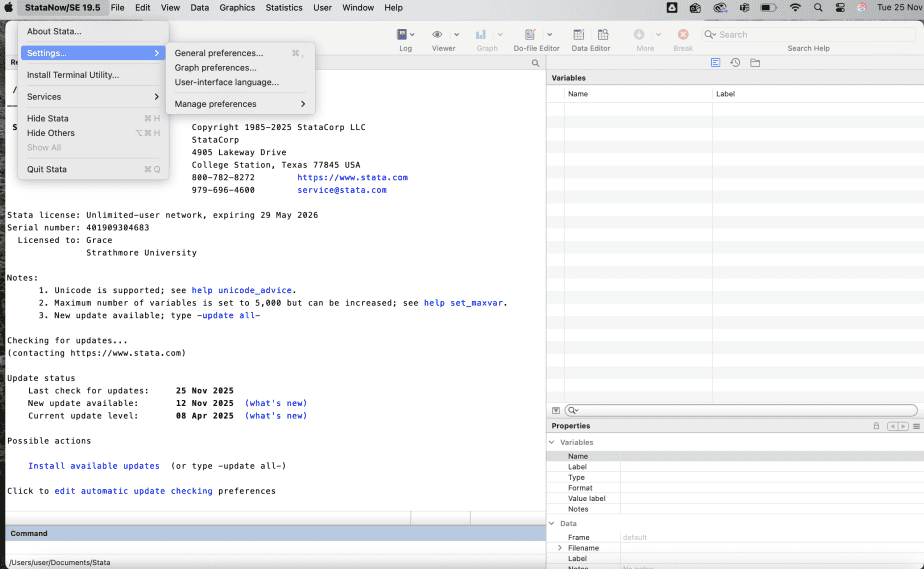Screen dimensions: 924x569
Task: Collapse the Variables section in Properties
Action: point(552,442)
